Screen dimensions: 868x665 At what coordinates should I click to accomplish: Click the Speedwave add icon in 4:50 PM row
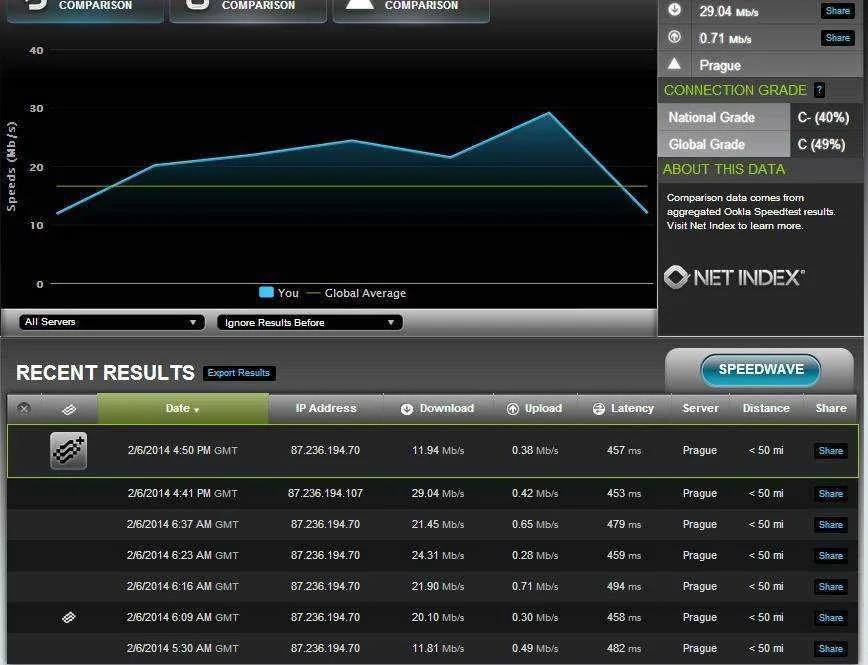point(69,451)
